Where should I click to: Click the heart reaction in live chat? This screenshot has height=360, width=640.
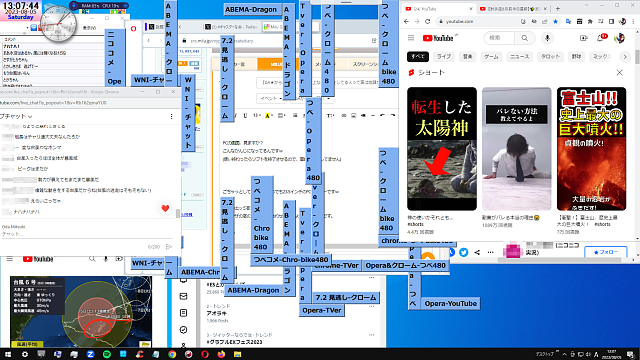[165, 208]
